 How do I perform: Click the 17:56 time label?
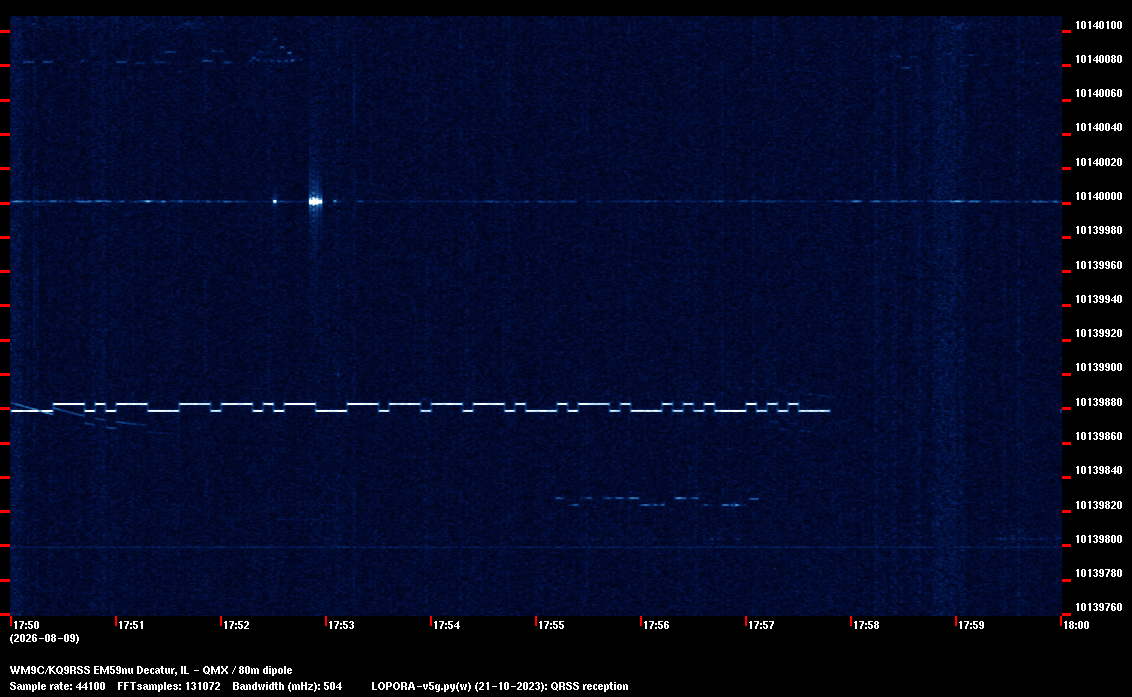coord(656,625)
